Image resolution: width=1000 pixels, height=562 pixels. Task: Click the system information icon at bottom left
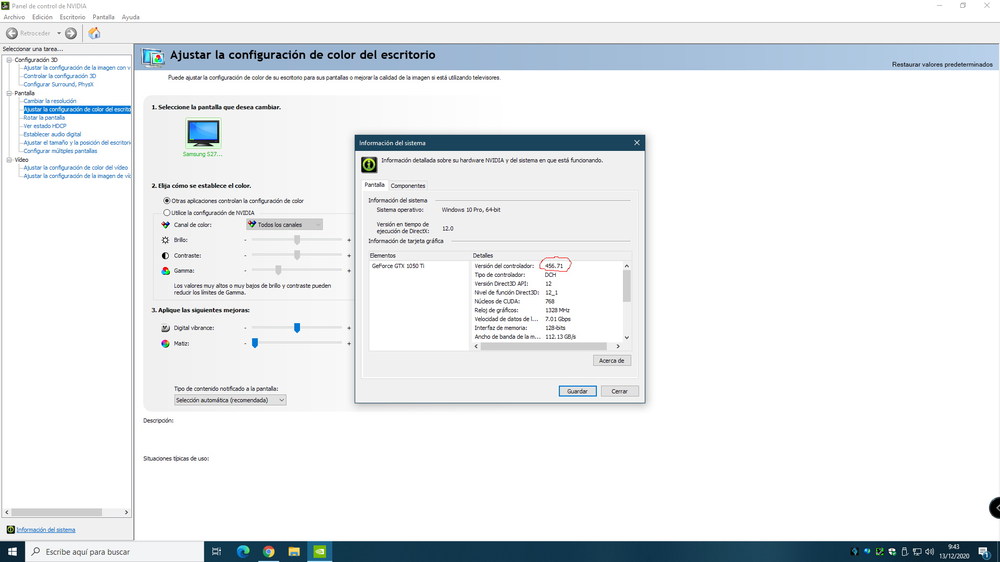click(x=10, y=529)
